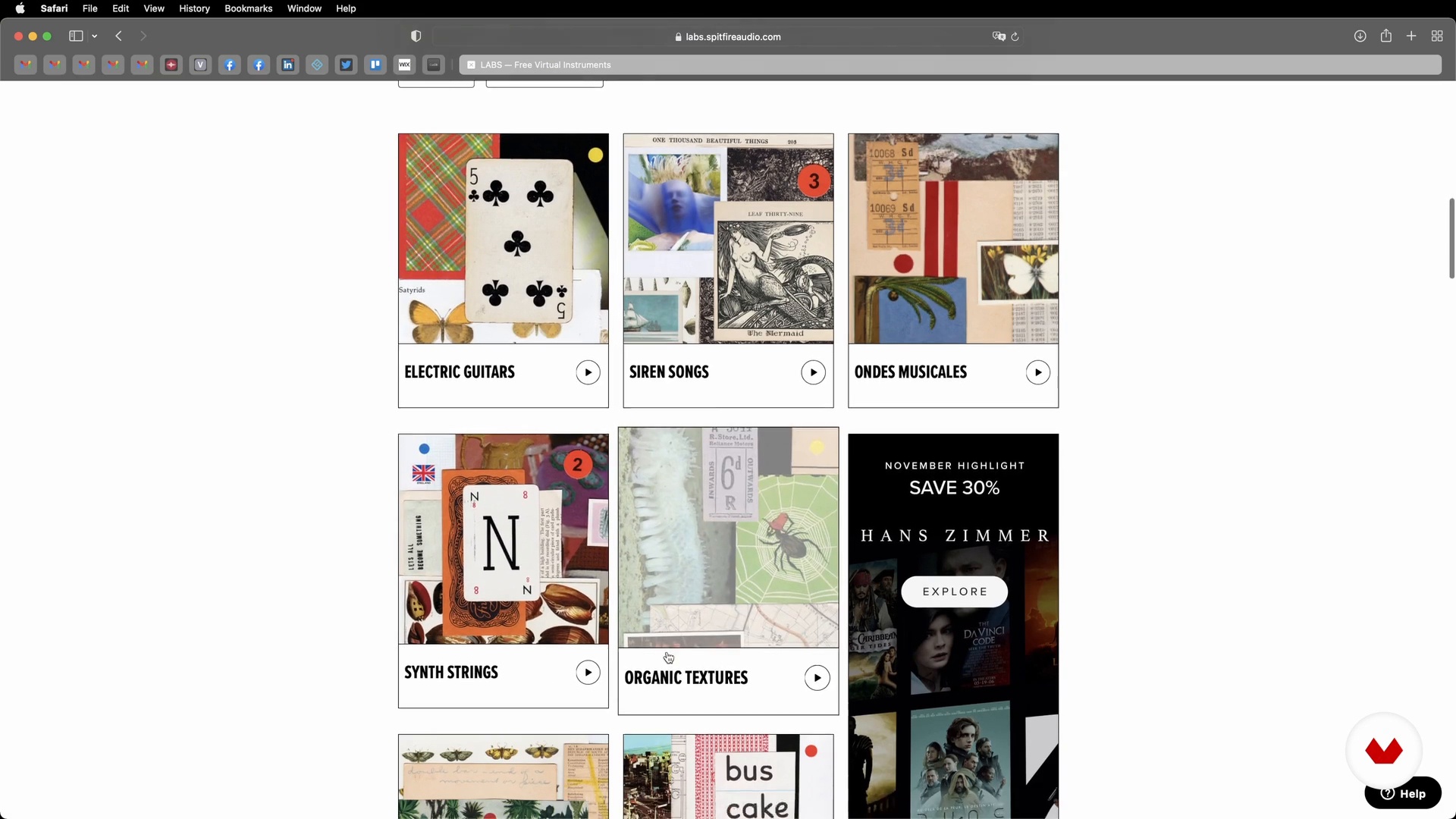Viewport: 1456px width, 819px height.
Task: Open the Trello pinned tab
Action: tap(375, 65)
